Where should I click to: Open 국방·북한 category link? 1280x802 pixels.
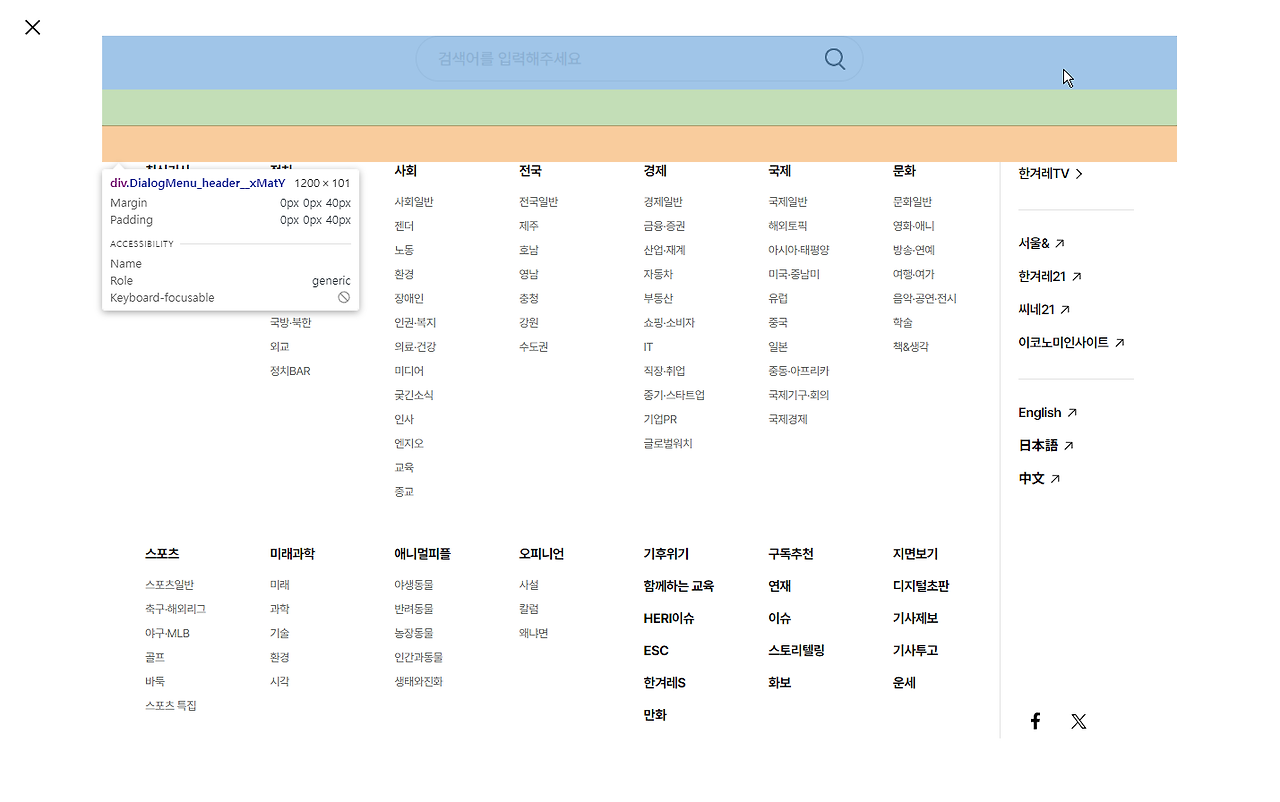tap(290, 323)
